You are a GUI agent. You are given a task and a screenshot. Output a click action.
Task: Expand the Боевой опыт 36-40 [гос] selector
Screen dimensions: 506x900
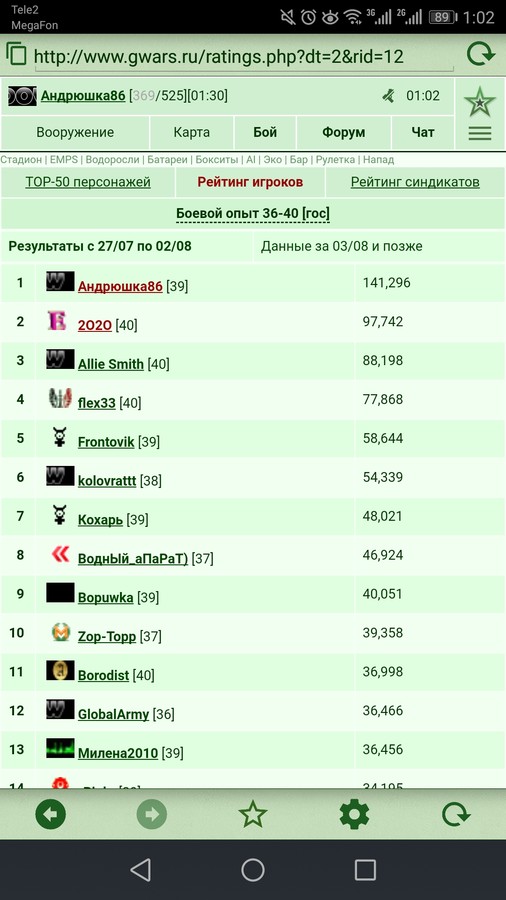coord(252,214)
